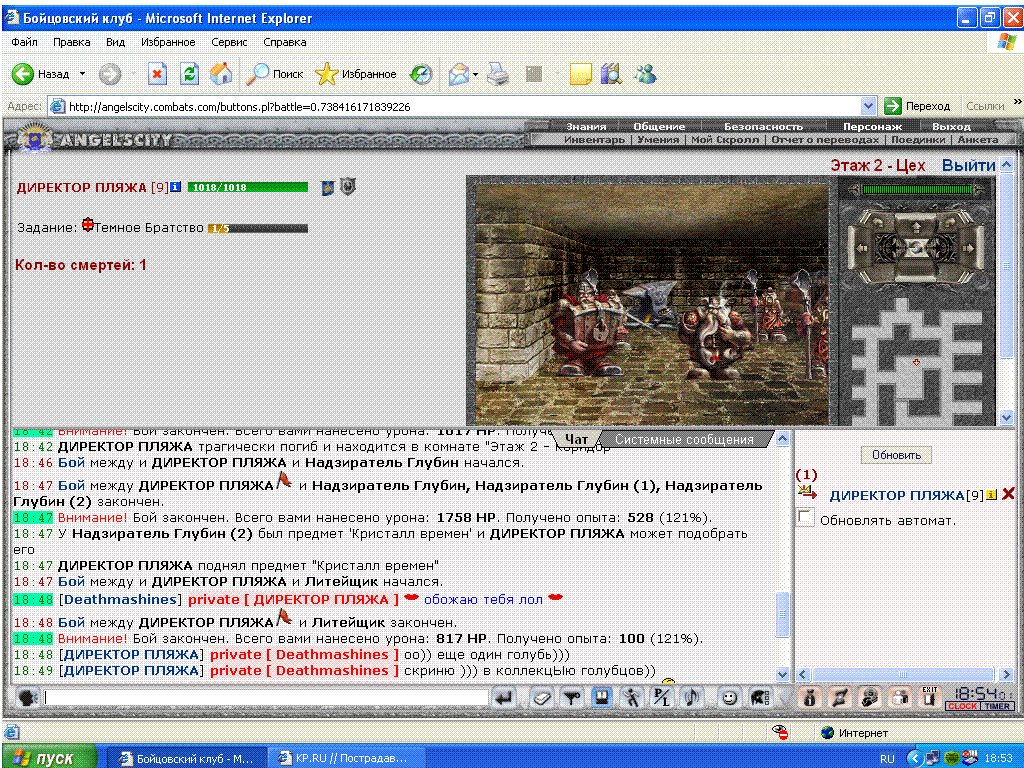
Task: Click the EXIT door icon in bottom bar
Action: tap(929, 697)
